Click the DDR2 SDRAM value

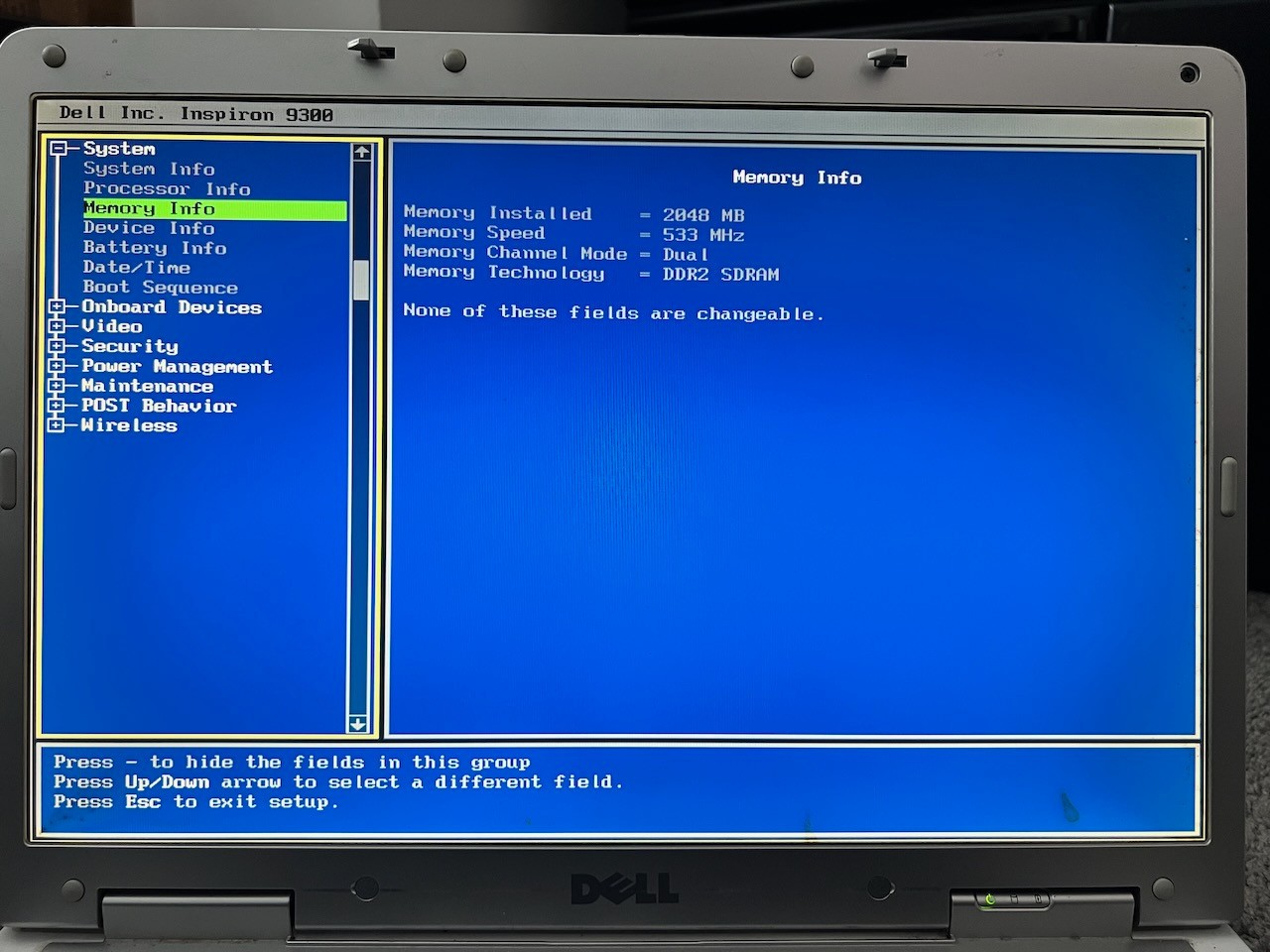[x=720, y=275]
